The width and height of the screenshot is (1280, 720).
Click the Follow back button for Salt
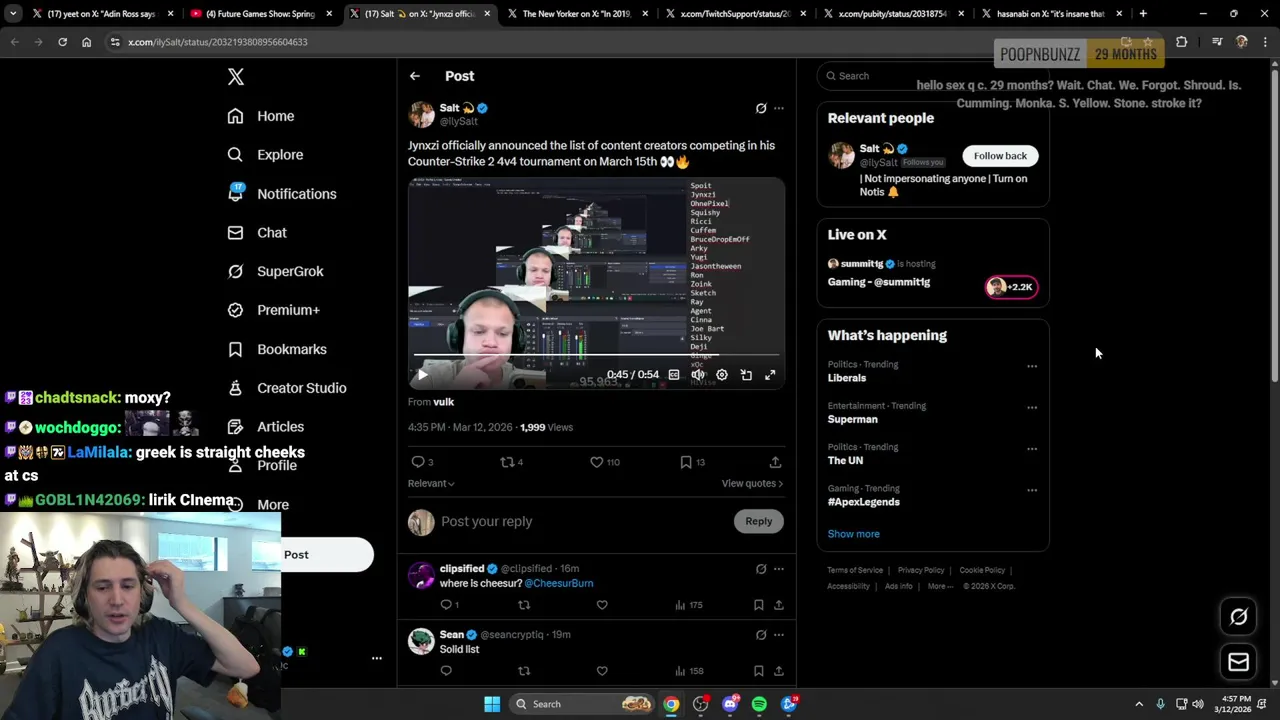coord(1000,156)
